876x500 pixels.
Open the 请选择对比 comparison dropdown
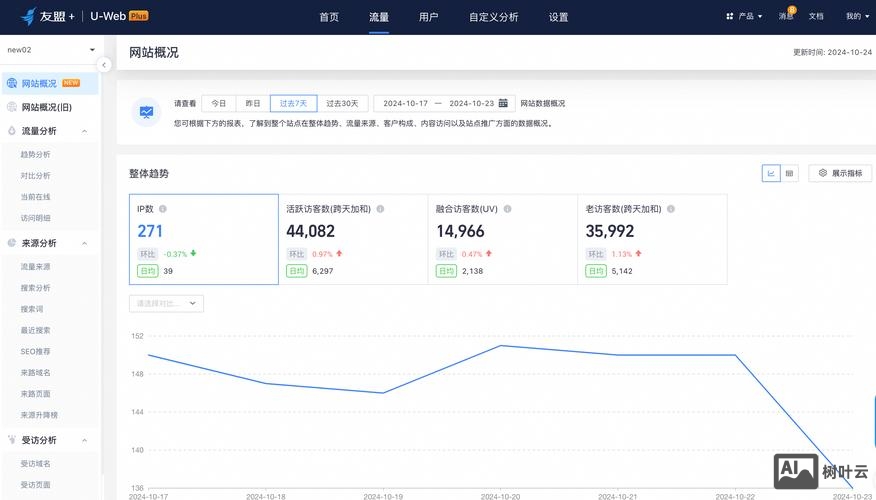[x=166, y=303]
